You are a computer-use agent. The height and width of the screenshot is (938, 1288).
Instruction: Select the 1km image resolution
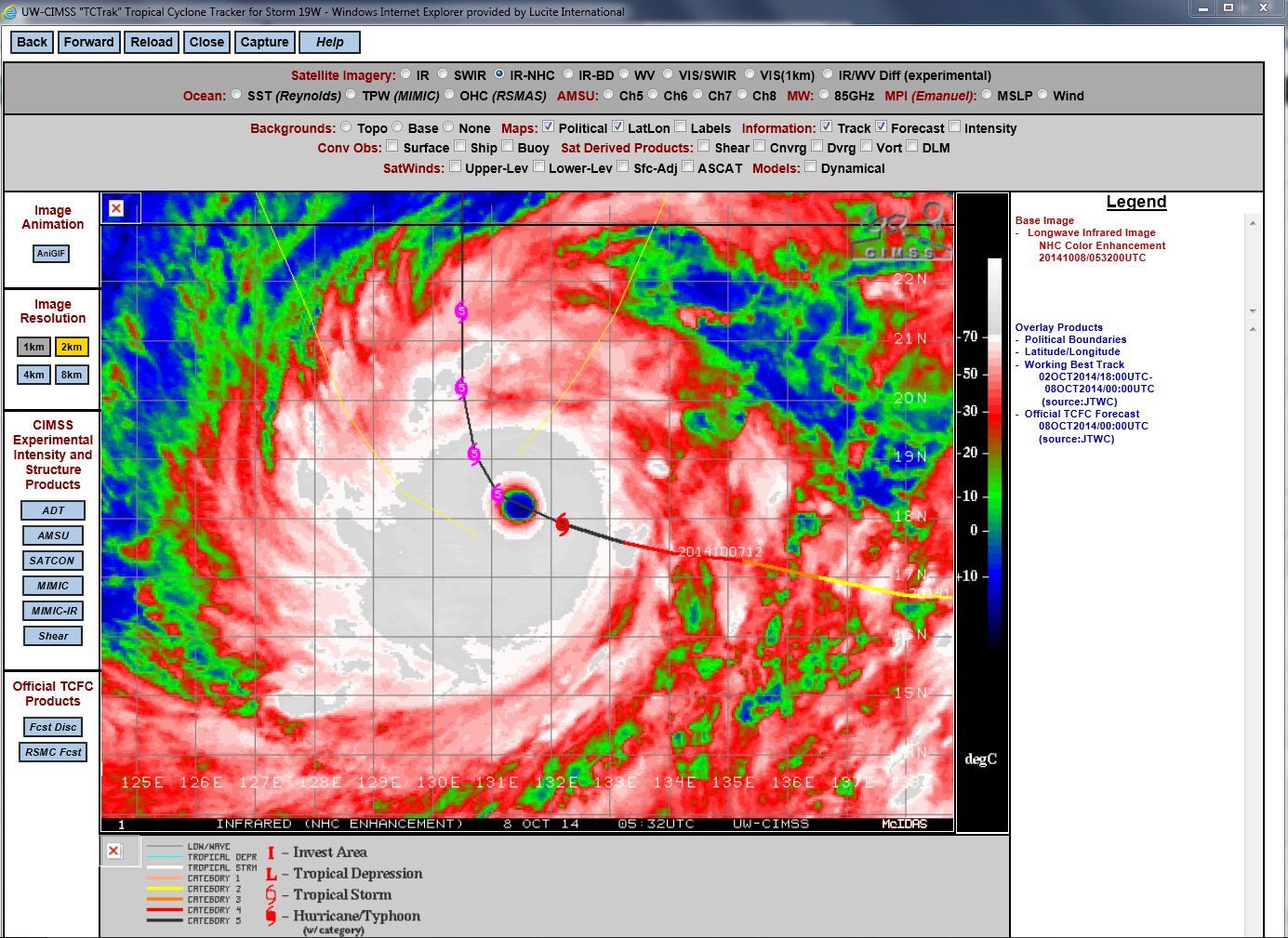point(34,347)
